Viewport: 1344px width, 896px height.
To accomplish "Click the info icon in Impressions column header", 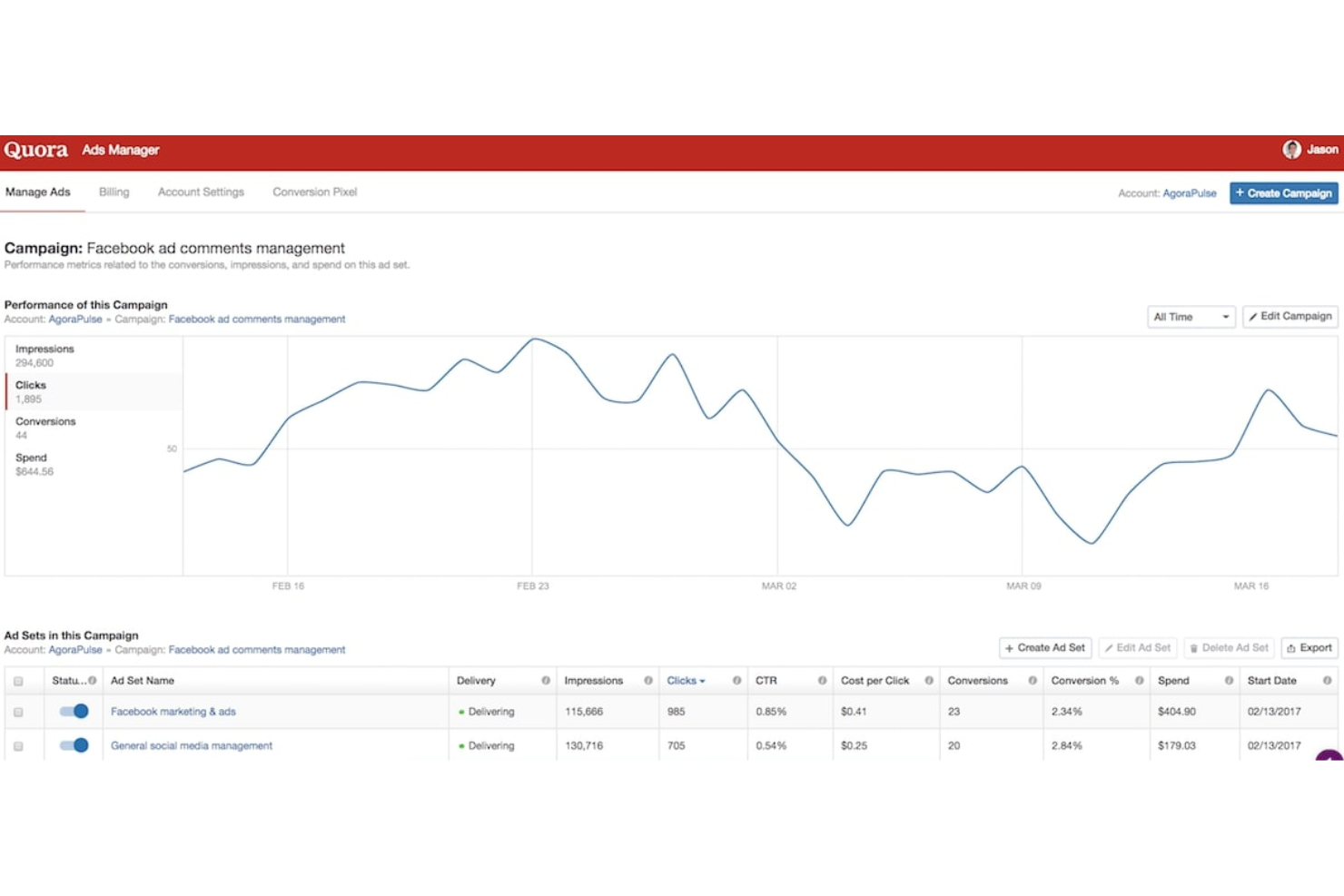I will [648, 680].
